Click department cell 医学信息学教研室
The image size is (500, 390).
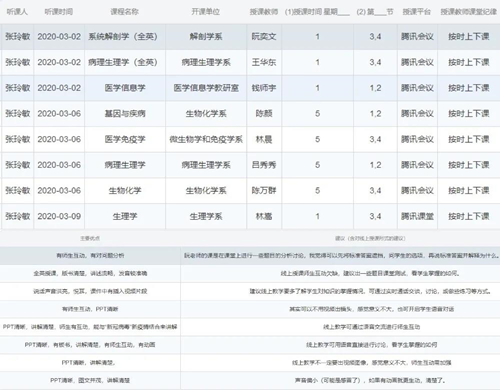(206, 88)
